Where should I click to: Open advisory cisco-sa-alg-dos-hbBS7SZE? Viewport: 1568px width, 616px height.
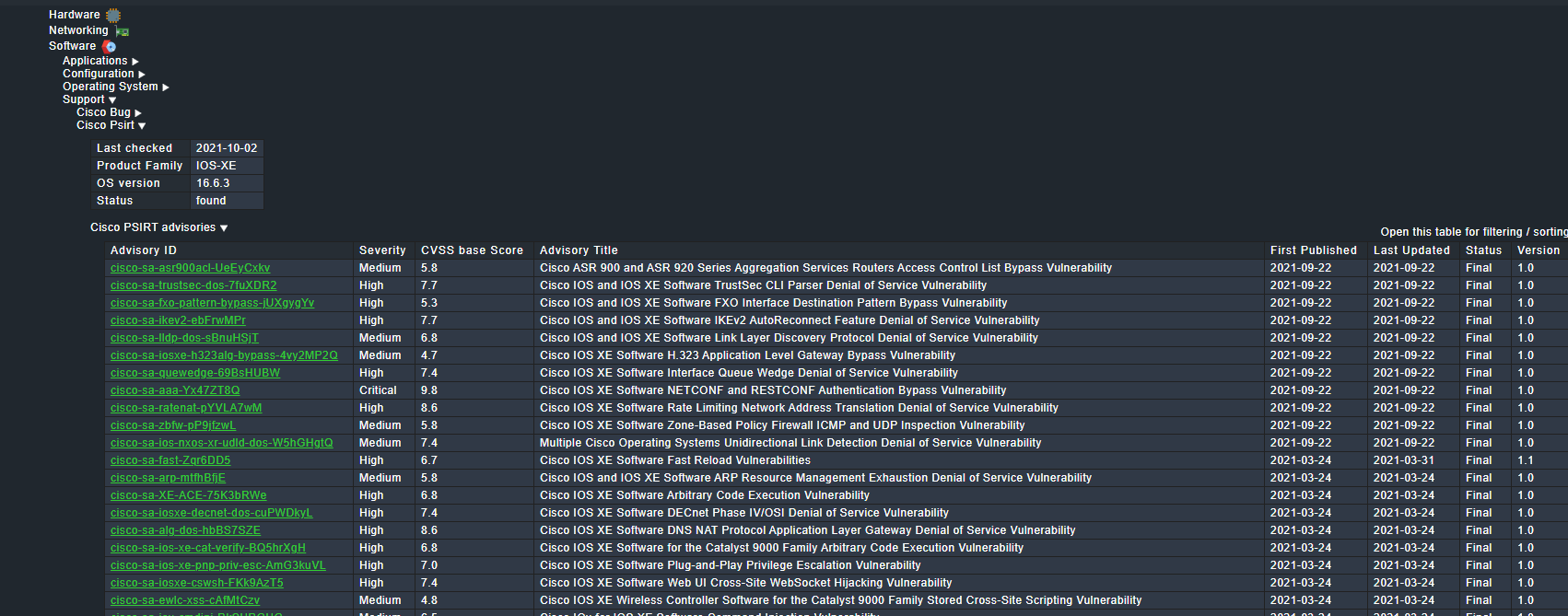click(185, 530)
